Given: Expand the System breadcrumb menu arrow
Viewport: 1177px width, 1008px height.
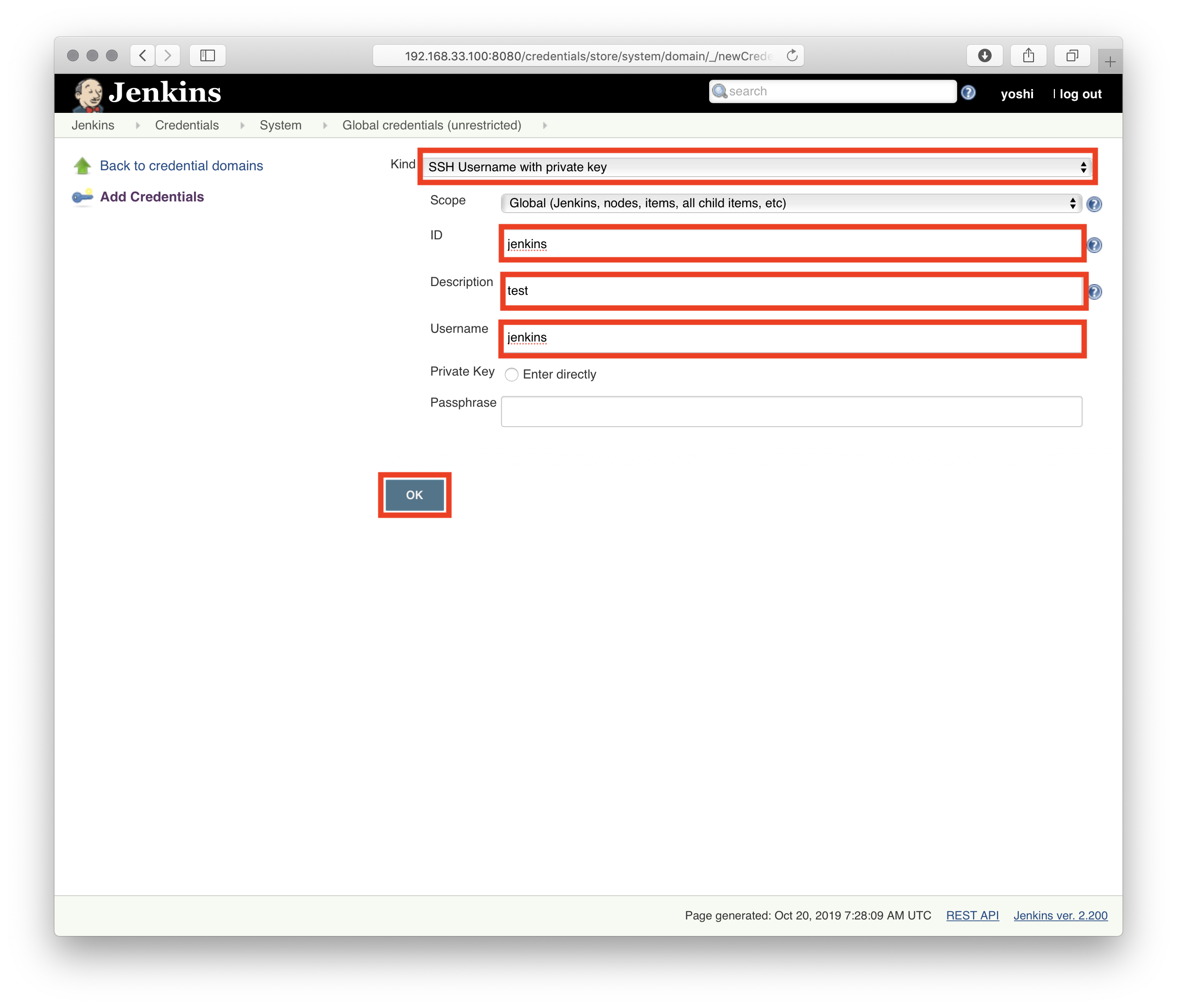Looking at the screenshot, I should (325, 126).
